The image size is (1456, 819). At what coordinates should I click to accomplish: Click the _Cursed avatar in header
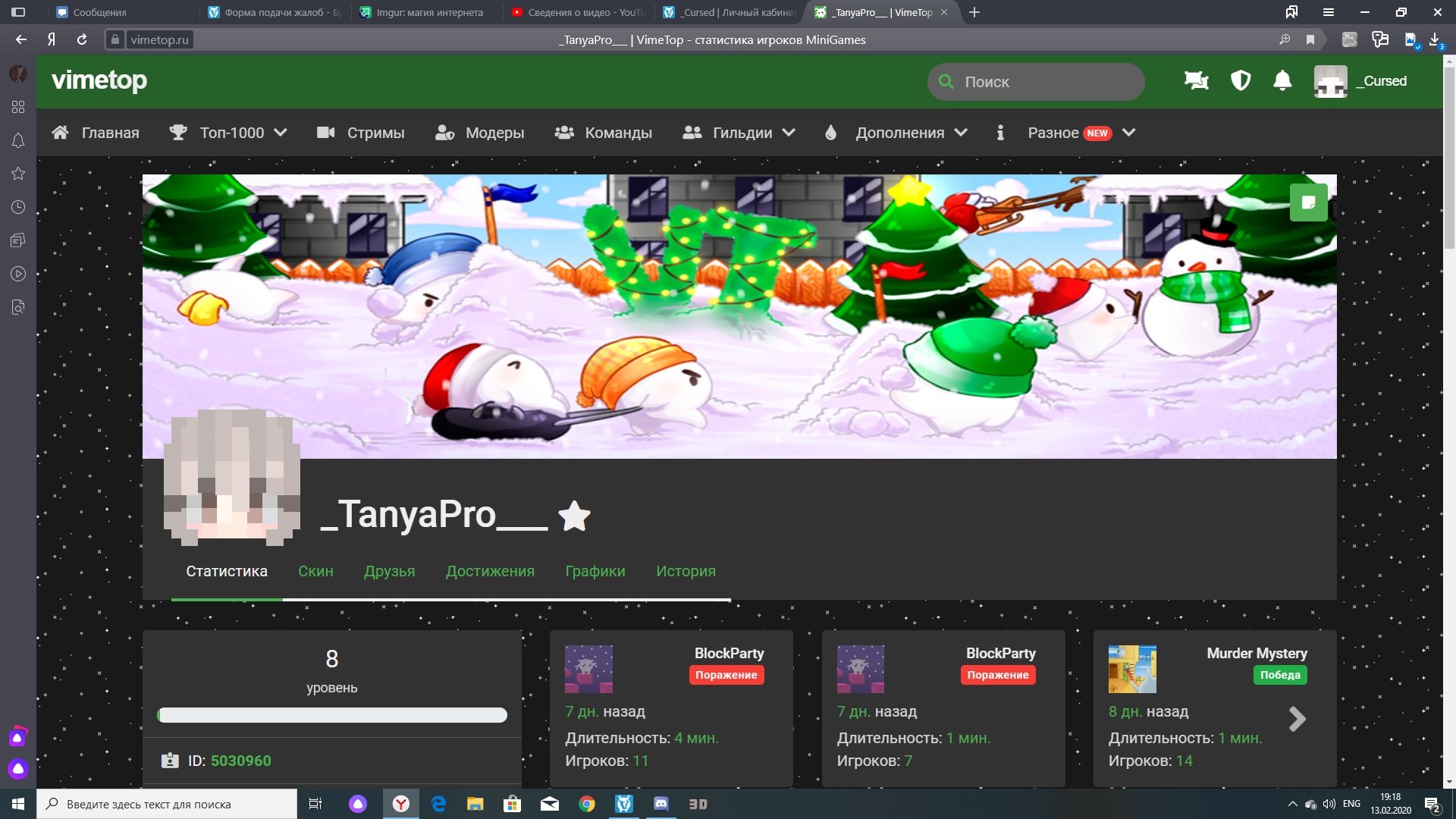[1331, 81]
